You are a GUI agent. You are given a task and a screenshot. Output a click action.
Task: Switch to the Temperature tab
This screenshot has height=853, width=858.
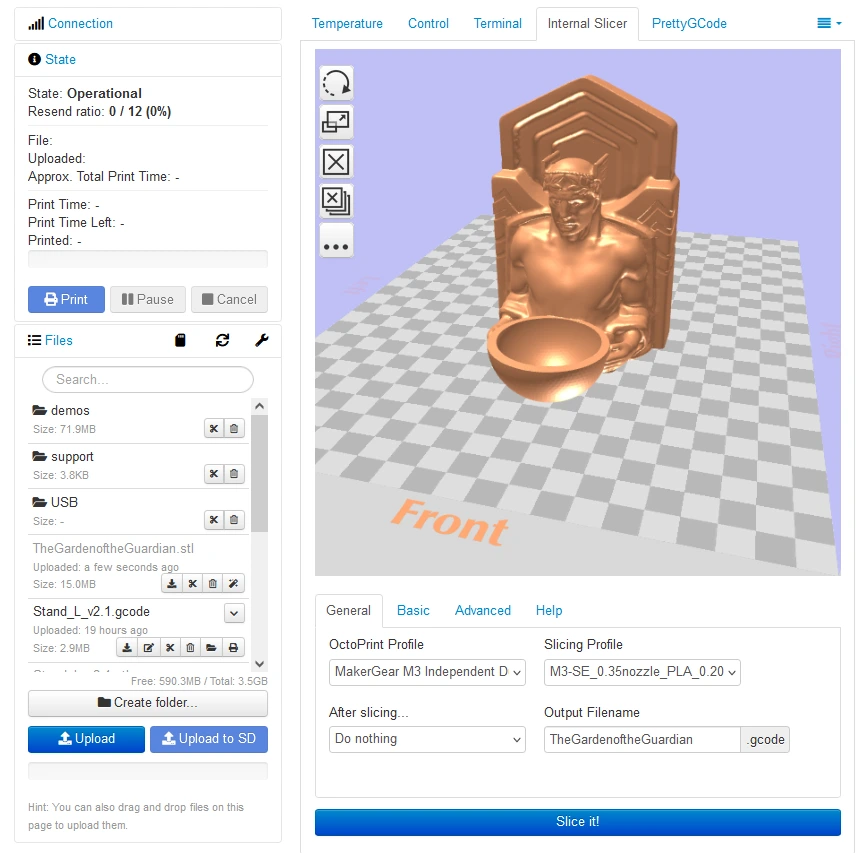[x=347, y=24]
